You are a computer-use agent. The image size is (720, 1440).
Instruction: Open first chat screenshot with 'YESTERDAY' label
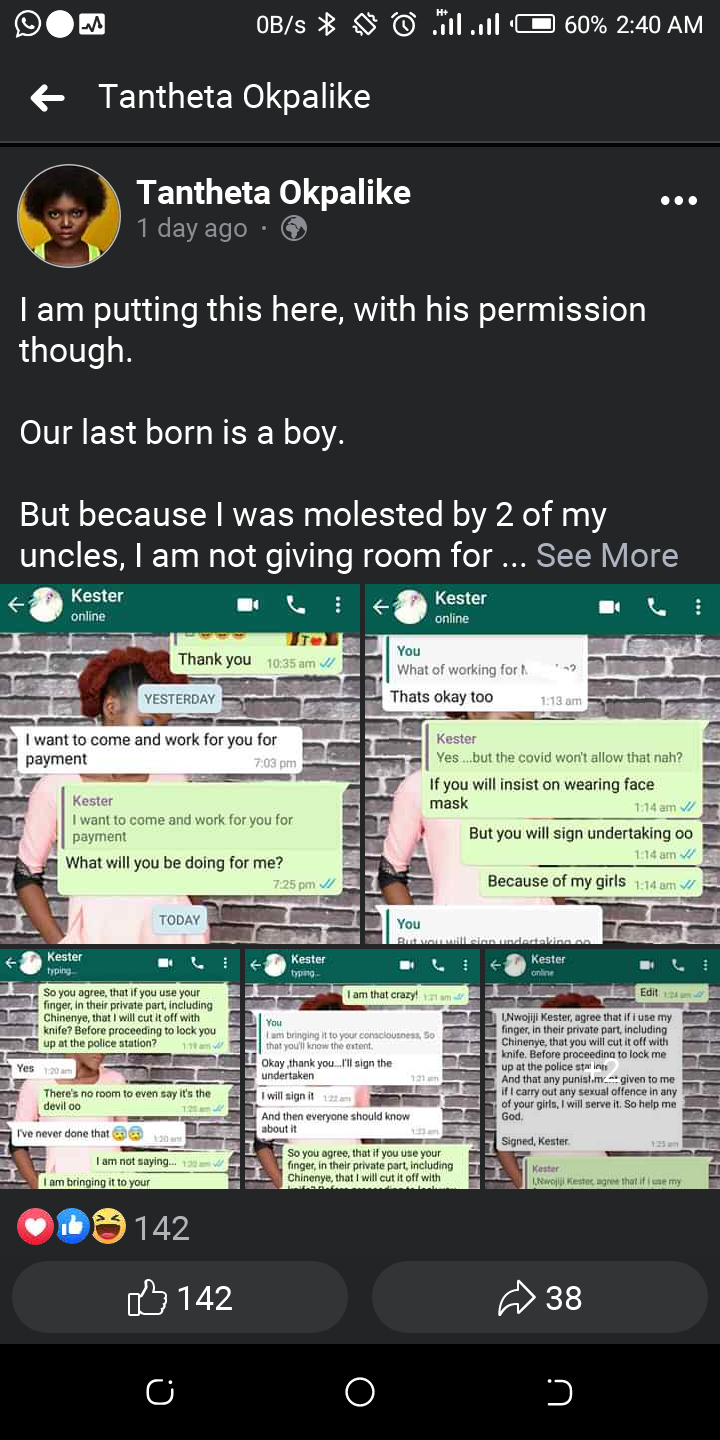click(x=180, y=764)
